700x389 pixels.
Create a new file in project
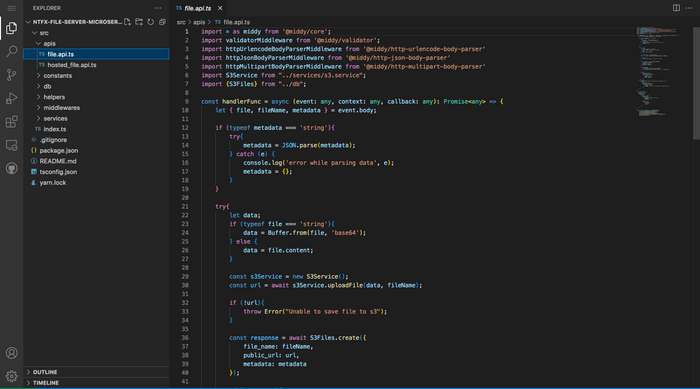(x=128, y=22)
